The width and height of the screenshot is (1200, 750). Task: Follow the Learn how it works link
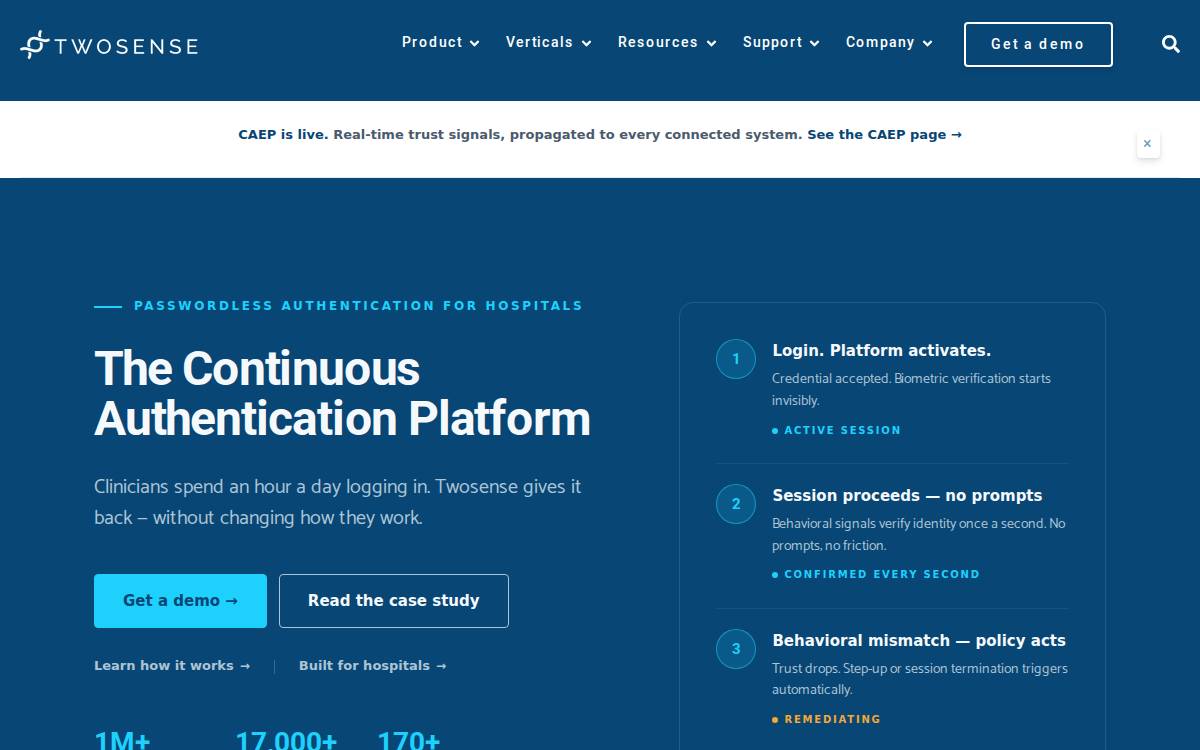(172, 666)
